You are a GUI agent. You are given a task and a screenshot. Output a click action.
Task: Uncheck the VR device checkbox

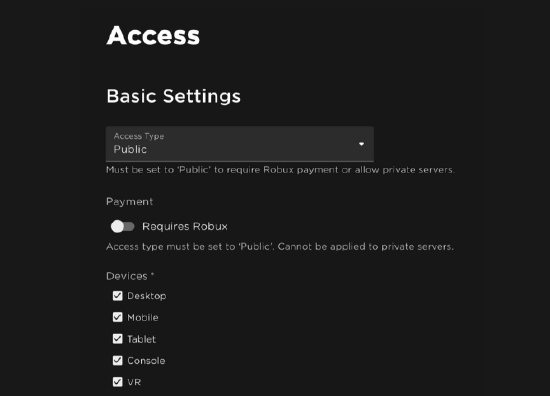click(118, 382)
